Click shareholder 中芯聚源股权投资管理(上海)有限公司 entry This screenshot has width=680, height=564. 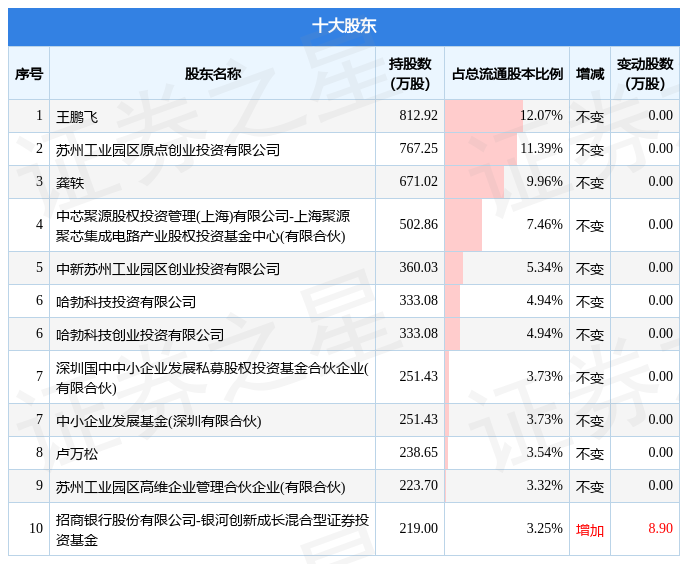203,225
